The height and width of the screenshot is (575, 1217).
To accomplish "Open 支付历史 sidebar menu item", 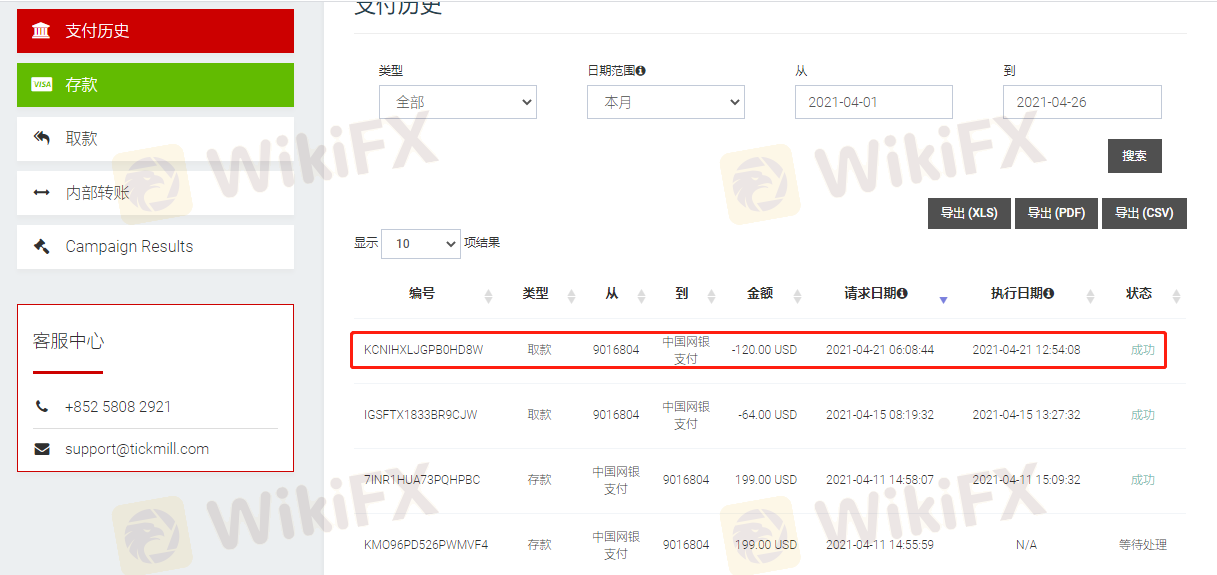I will point(155,31).
